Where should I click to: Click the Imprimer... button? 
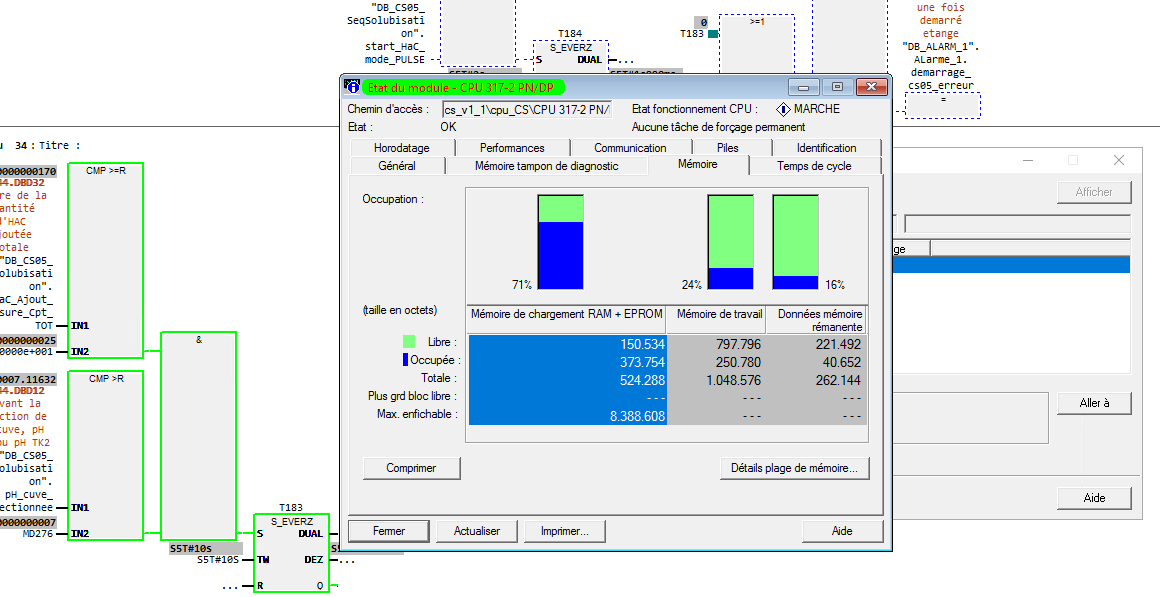tap(564, 531)
